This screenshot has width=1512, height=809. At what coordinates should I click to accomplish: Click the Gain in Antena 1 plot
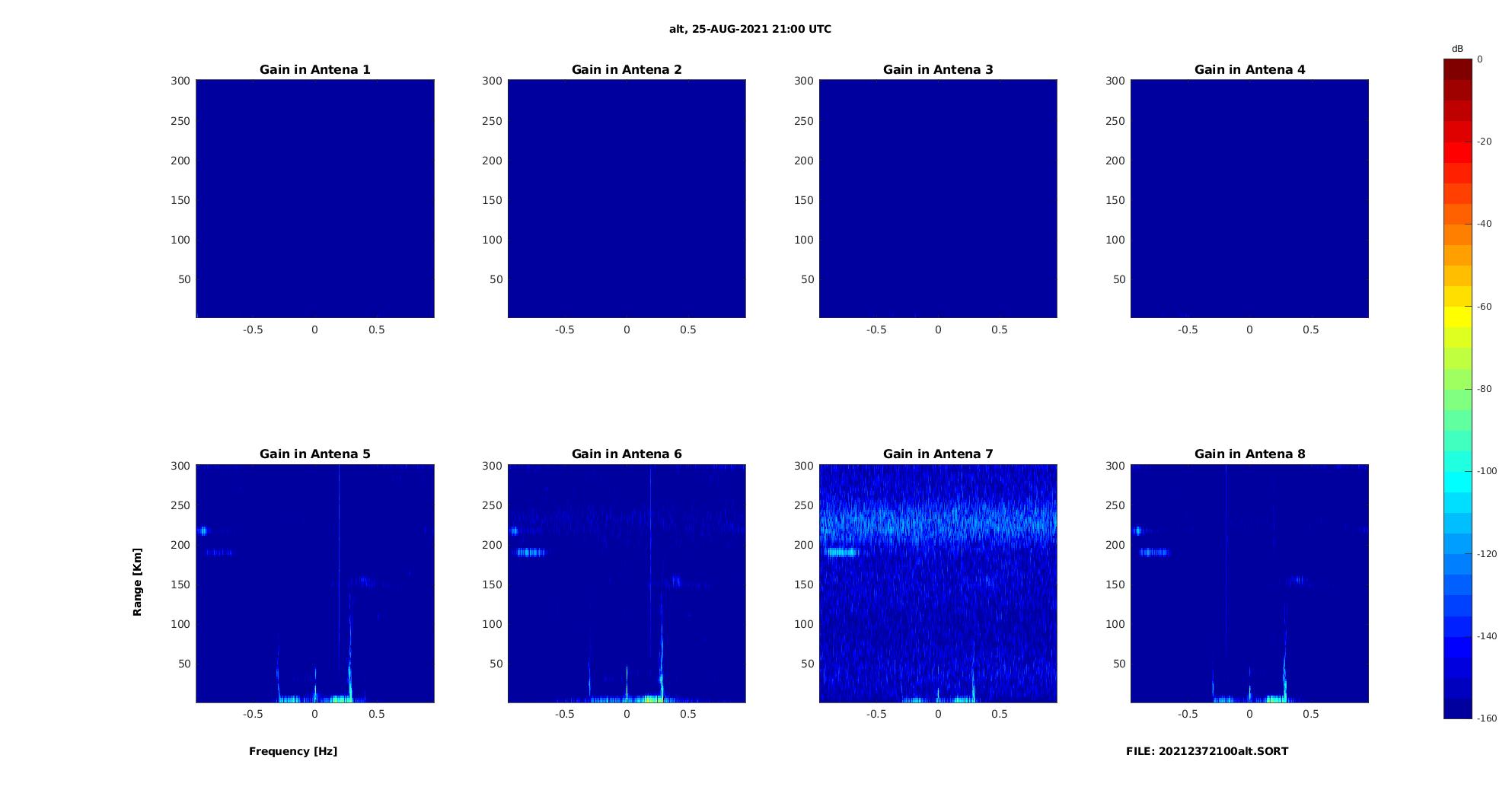click(x=315, y=199)
